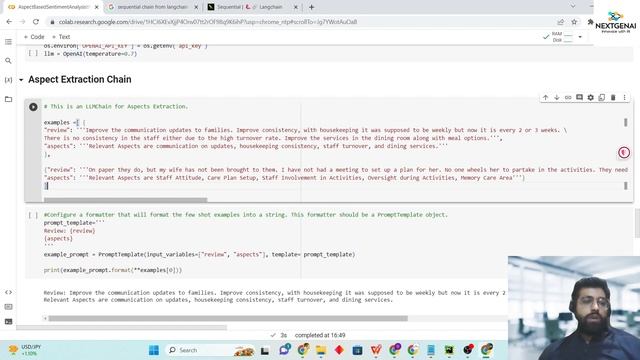Run the llm OpenAI temperature cell
The width and height of the screenshot is (640, 360).
point(33,53)
